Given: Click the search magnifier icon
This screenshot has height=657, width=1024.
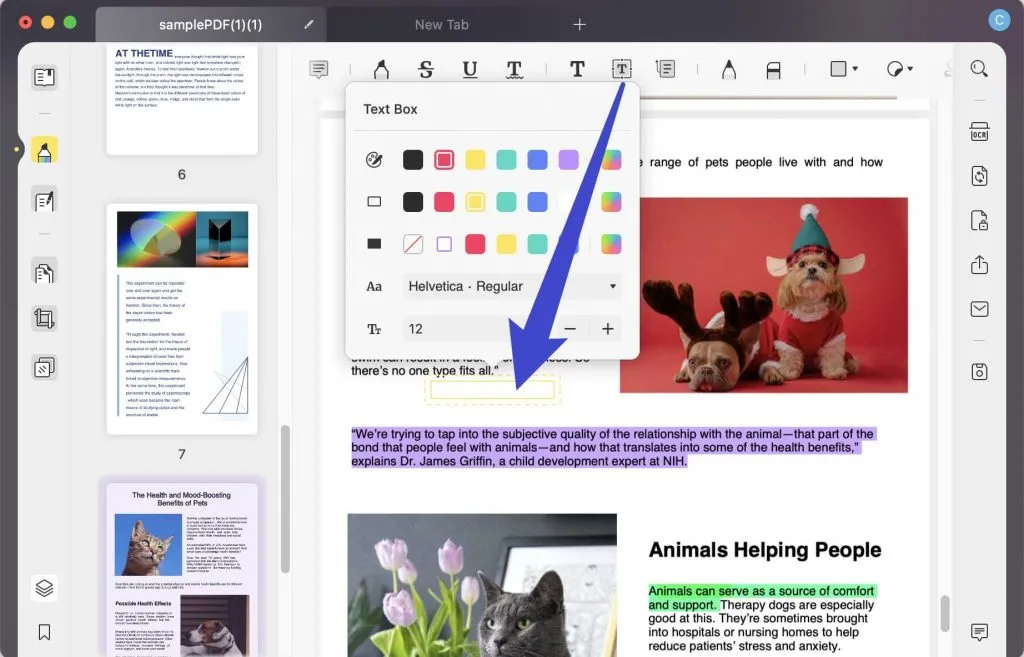Looking at the screenshot, I should pos(979,69).
